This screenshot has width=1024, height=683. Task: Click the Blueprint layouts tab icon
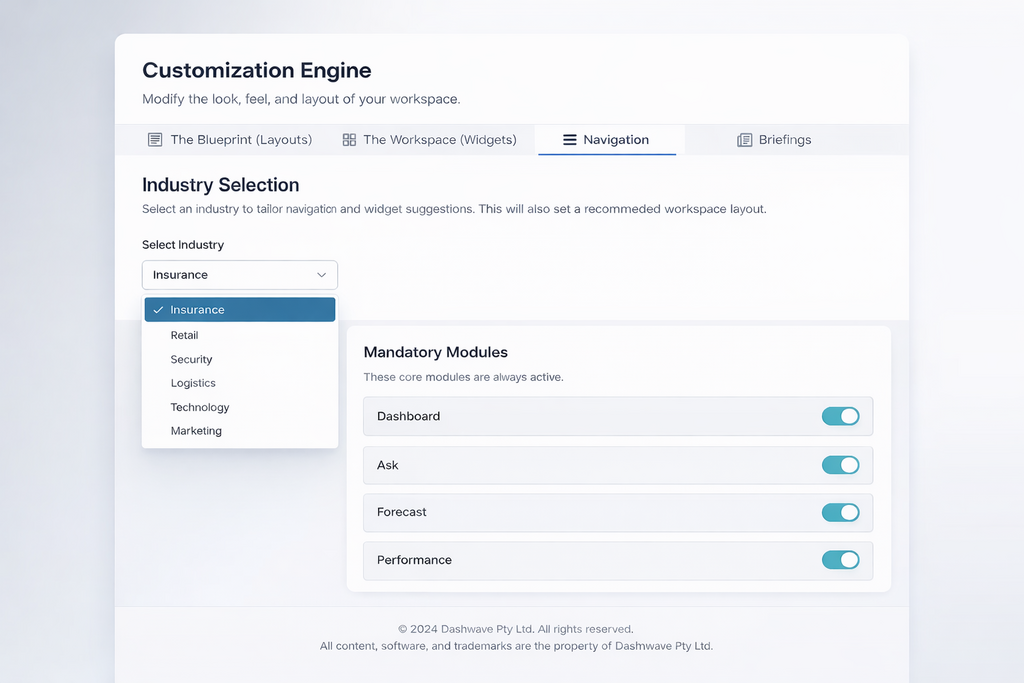(155, 140)
